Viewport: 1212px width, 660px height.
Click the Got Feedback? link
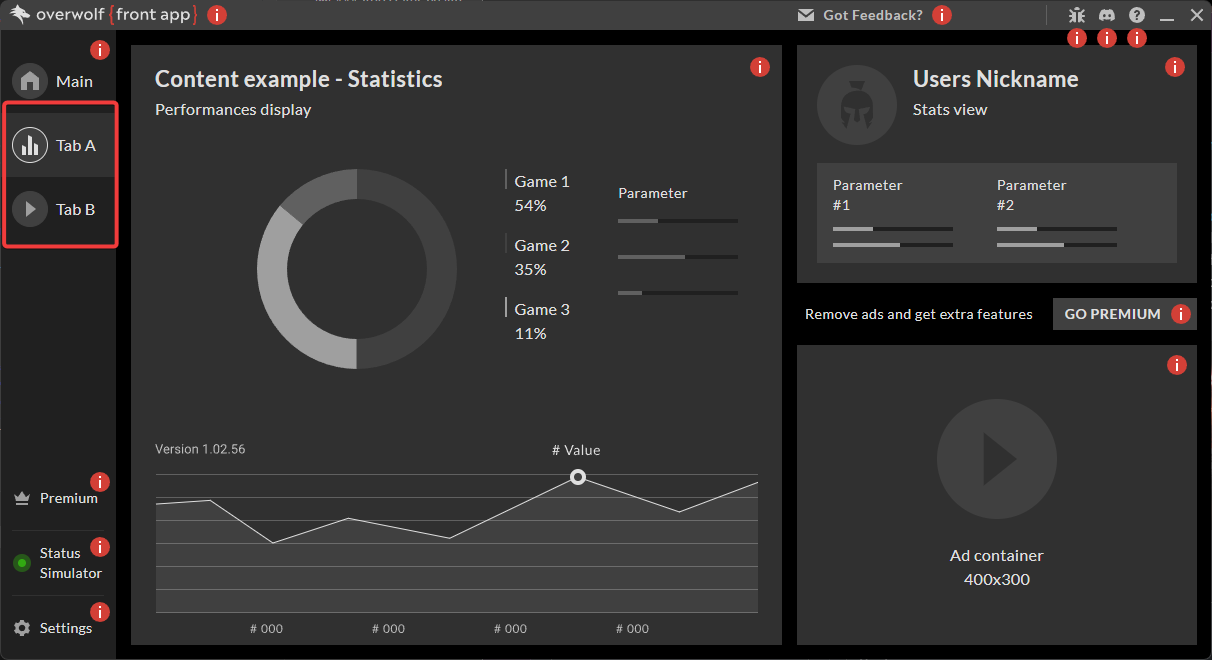click(873, 15)
